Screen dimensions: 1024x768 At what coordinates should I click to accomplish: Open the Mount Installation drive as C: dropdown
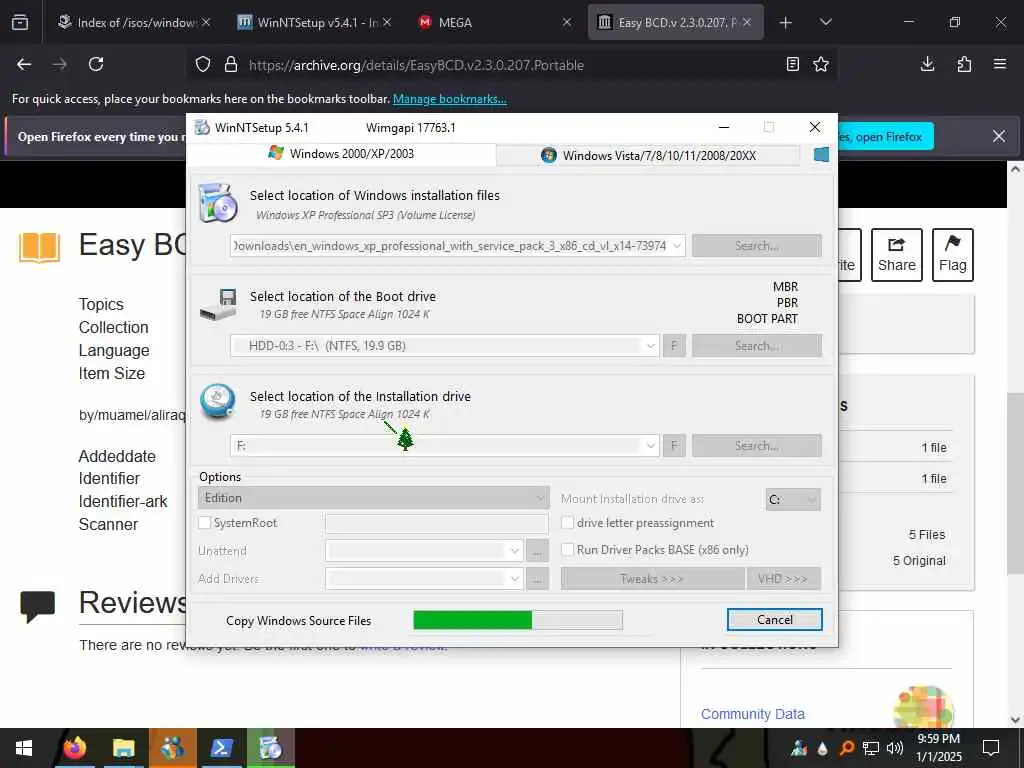pyautogui.click(x=793, y=500)
